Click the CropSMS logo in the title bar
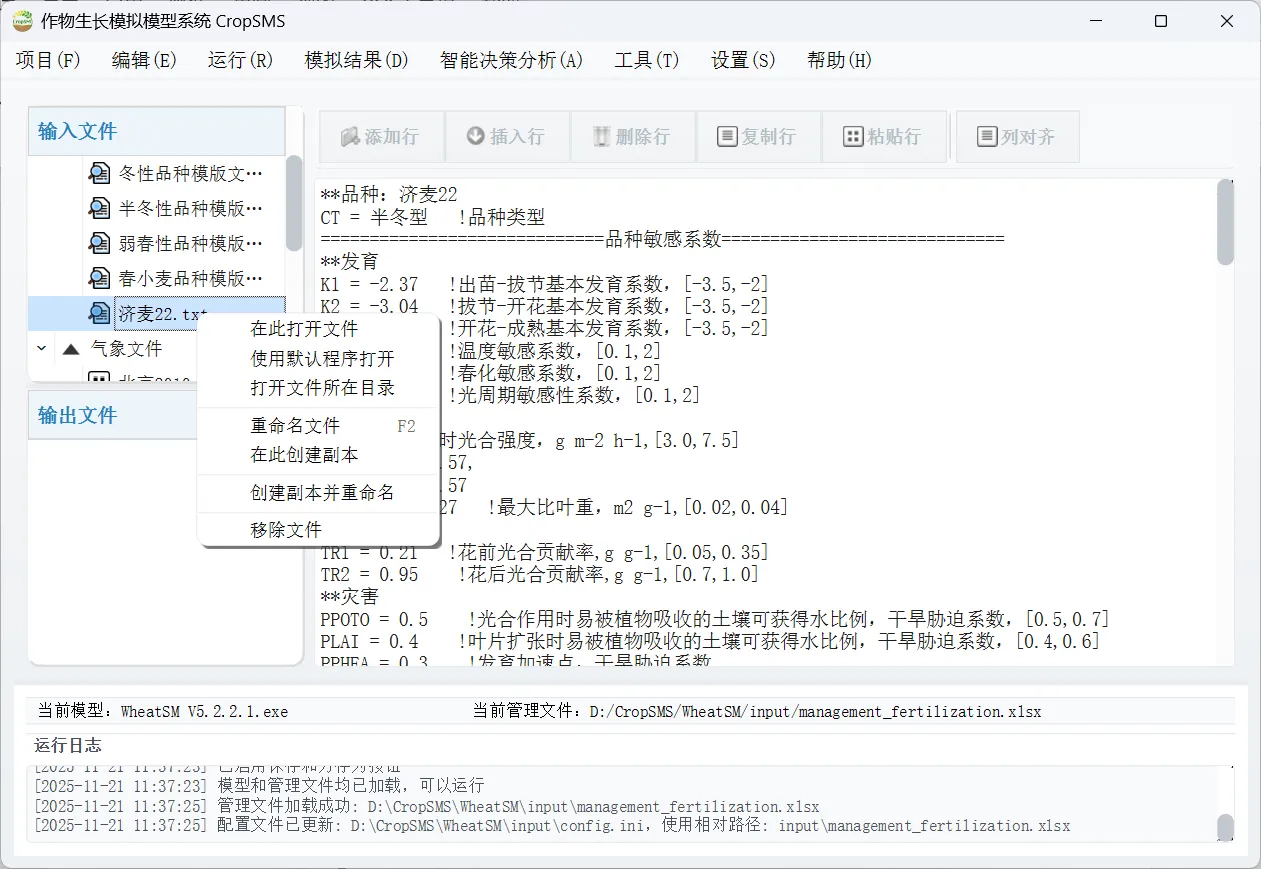The height and width of the screenshot is (869, 1261). click(22, 20)
